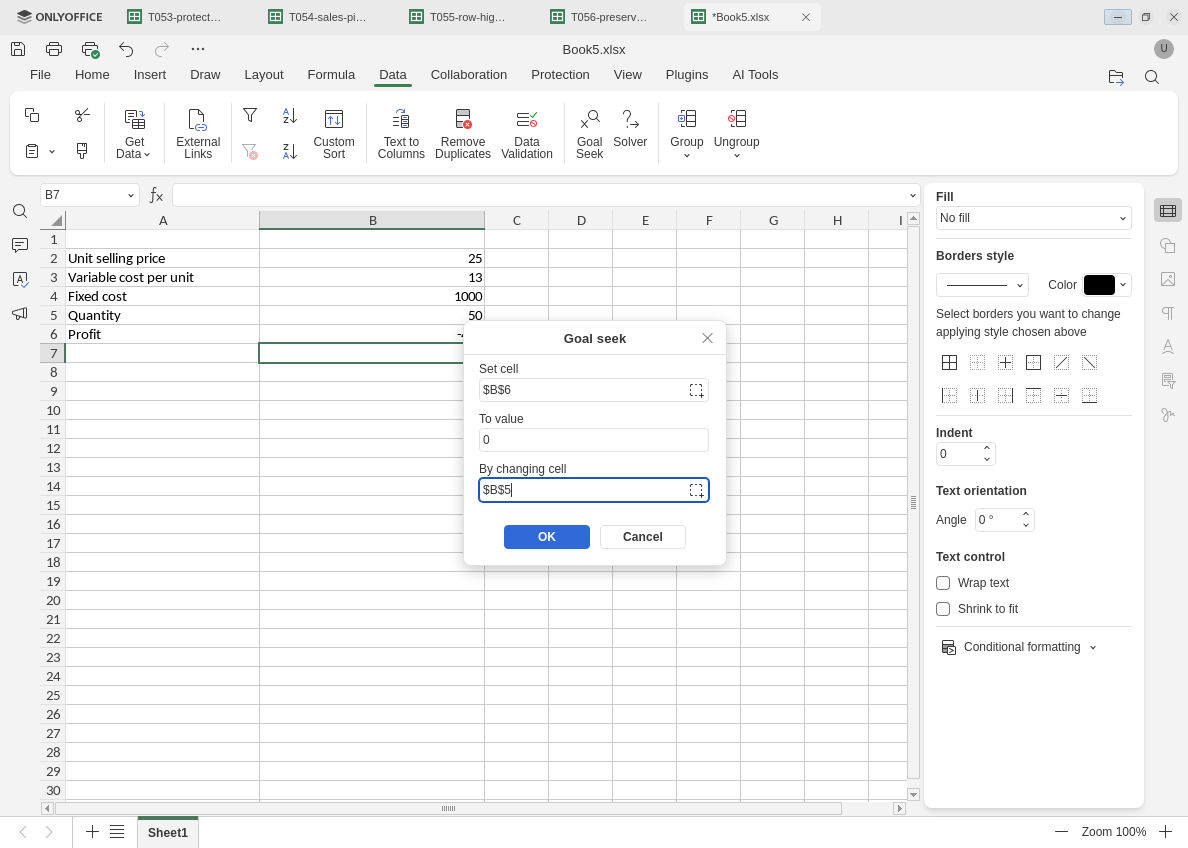Click the Quick print icon

90,49
